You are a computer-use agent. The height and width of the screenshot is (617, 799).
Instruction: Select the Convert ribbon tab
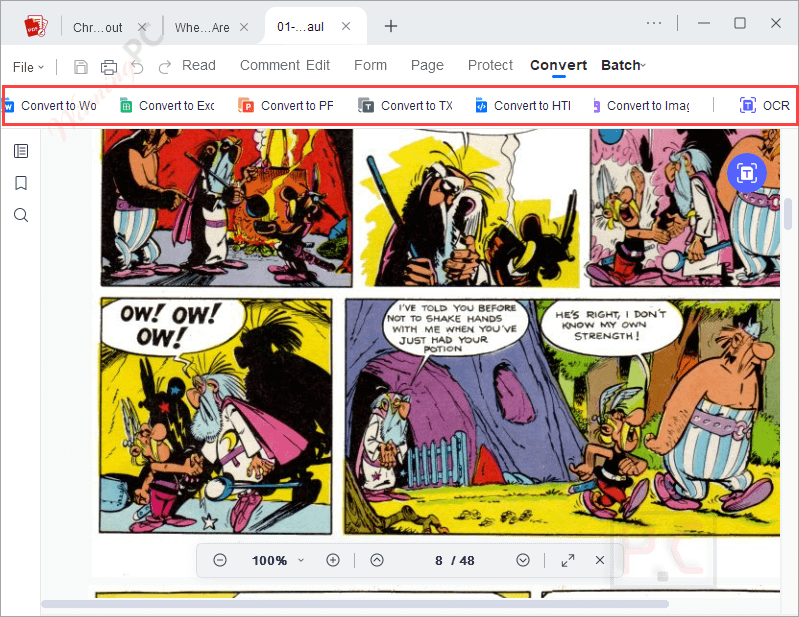558,65
